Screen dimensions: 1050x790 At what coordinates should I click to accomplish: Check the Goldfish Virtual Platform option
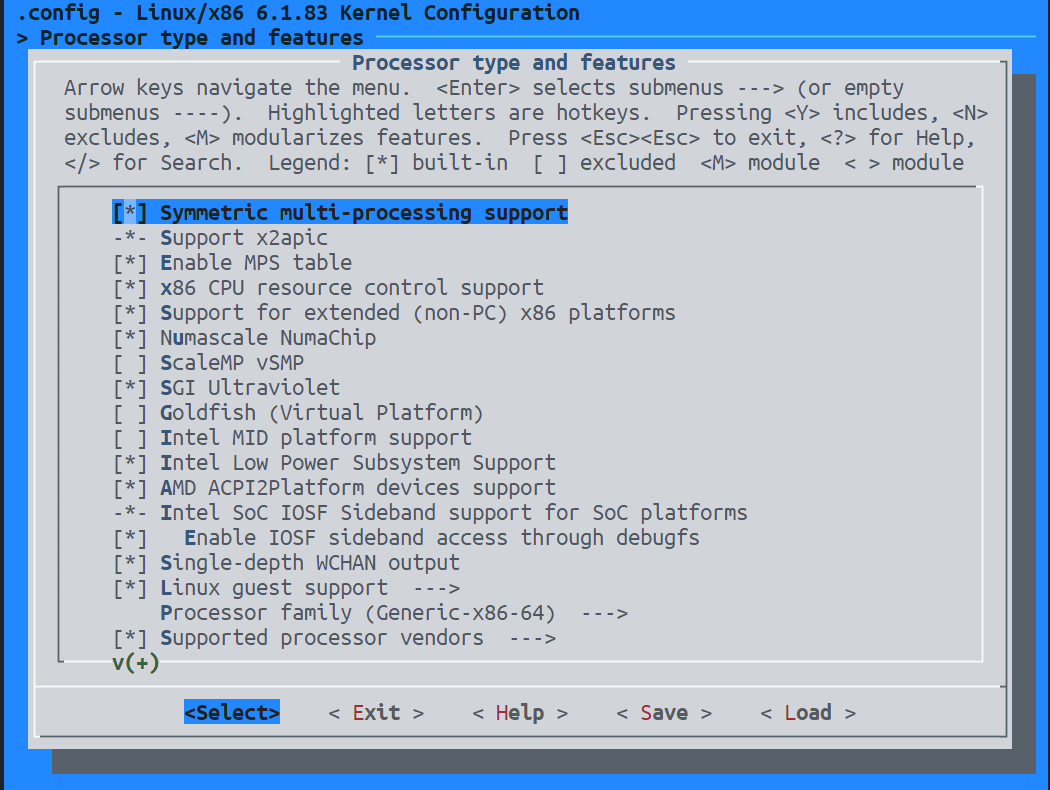[x=130, y=413]
